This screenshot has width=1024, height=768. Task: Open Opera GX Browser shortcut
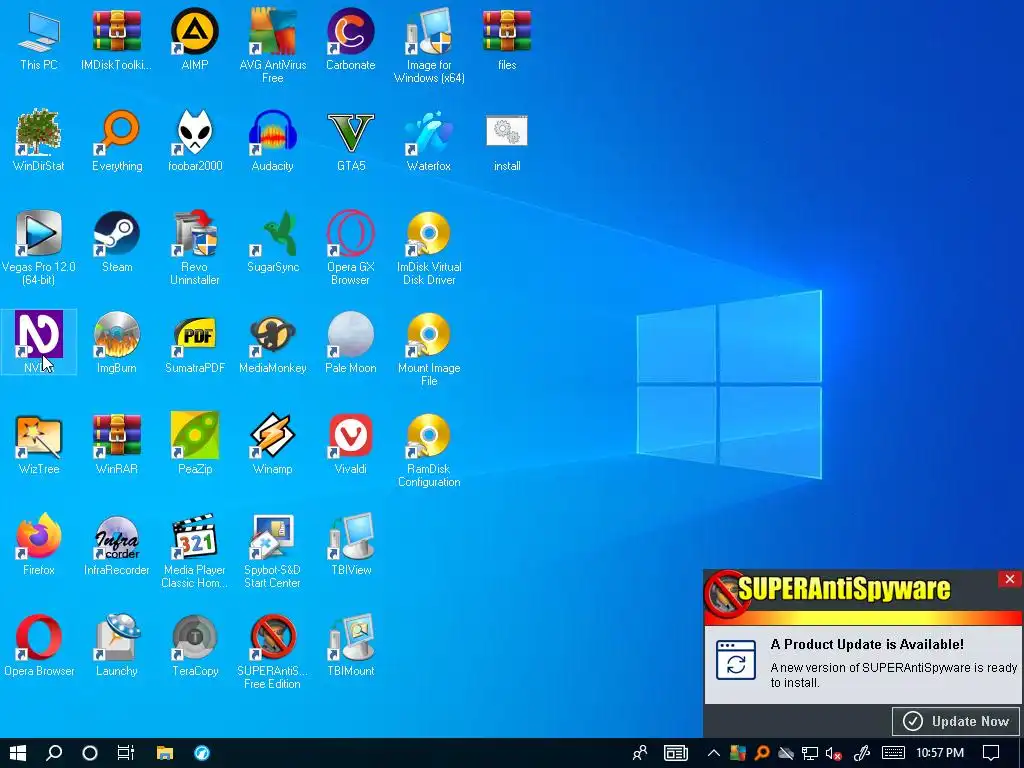click(x=351, y=248)
